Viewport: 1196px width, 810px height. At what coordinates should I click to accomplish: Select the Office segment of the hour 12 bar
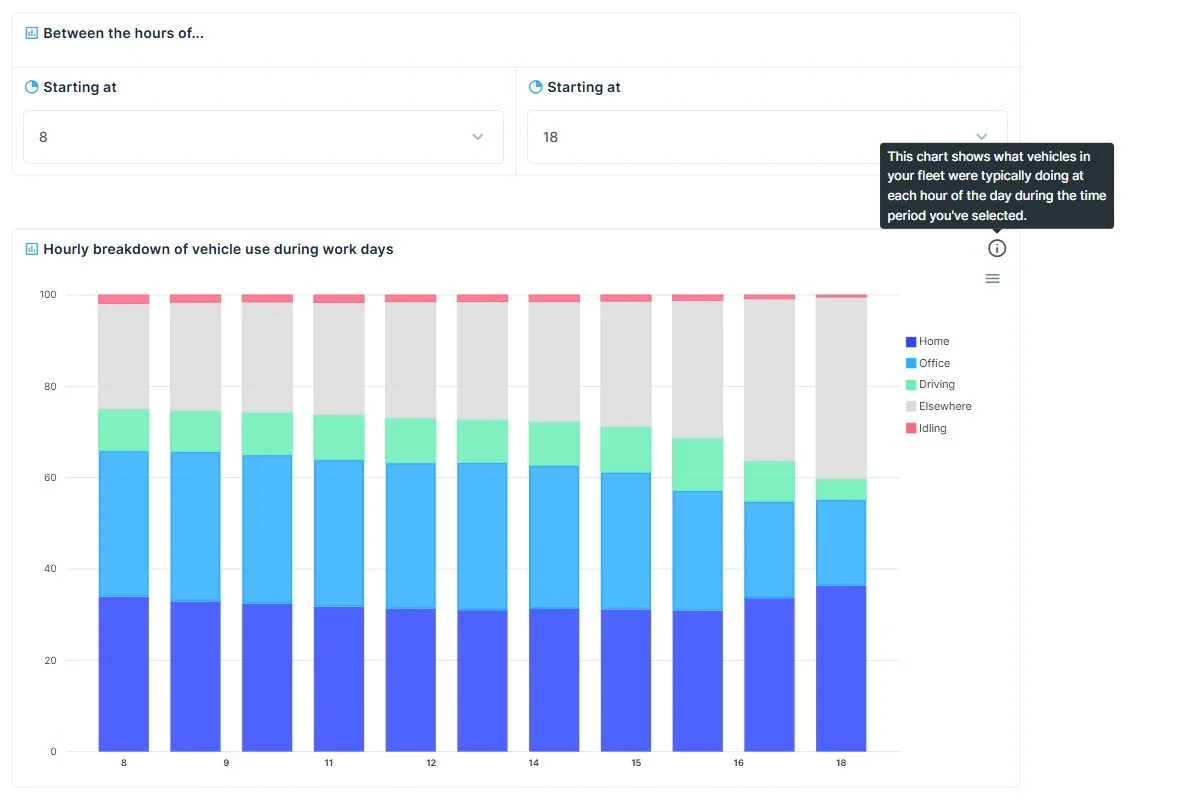410,535
